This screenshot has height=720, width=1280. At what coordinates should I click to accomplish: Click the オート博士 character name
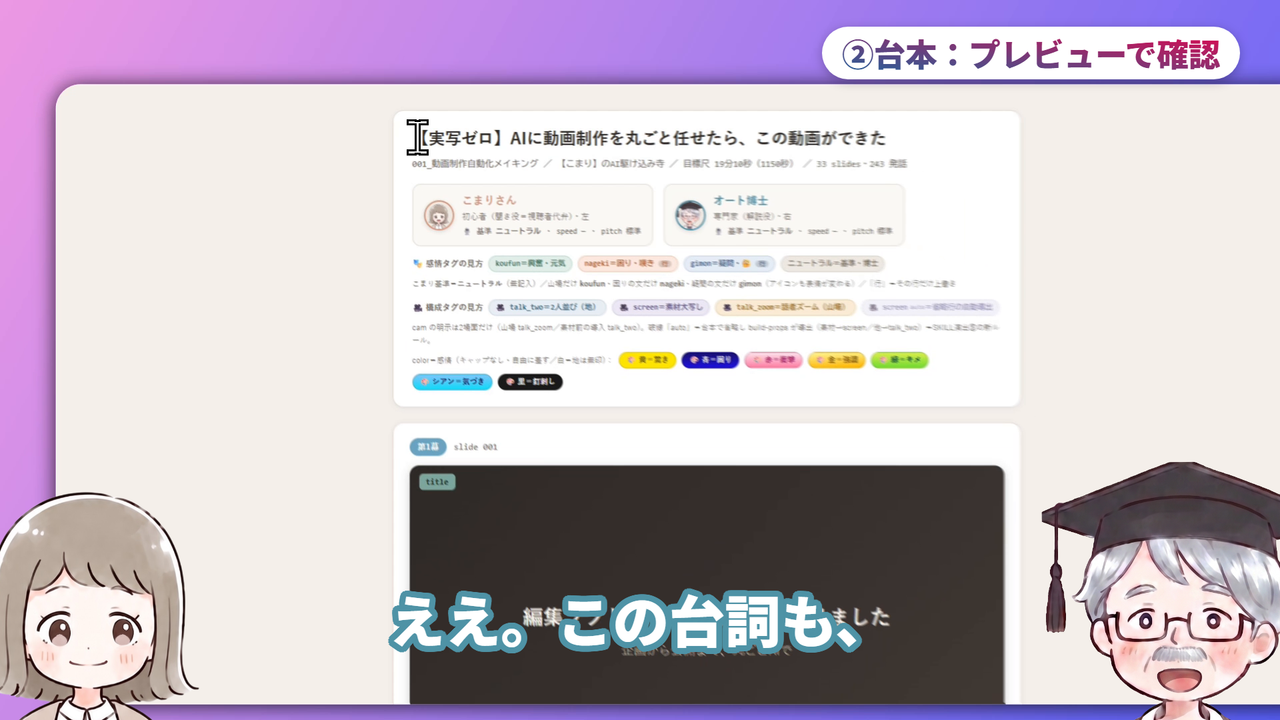pos(740,201)
